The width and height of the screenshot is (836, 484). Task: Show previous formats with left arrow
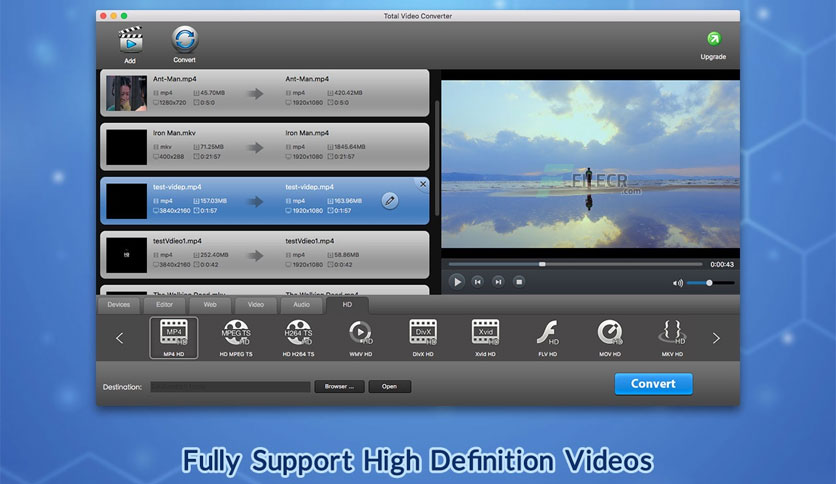click(x=119, y=338)
